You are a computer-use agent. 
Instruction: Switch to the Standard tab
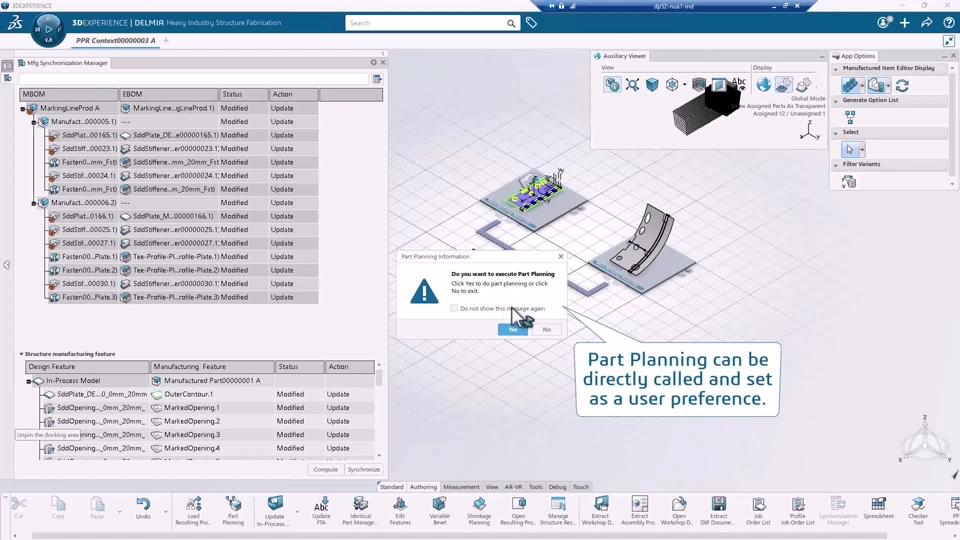point(391,487)
